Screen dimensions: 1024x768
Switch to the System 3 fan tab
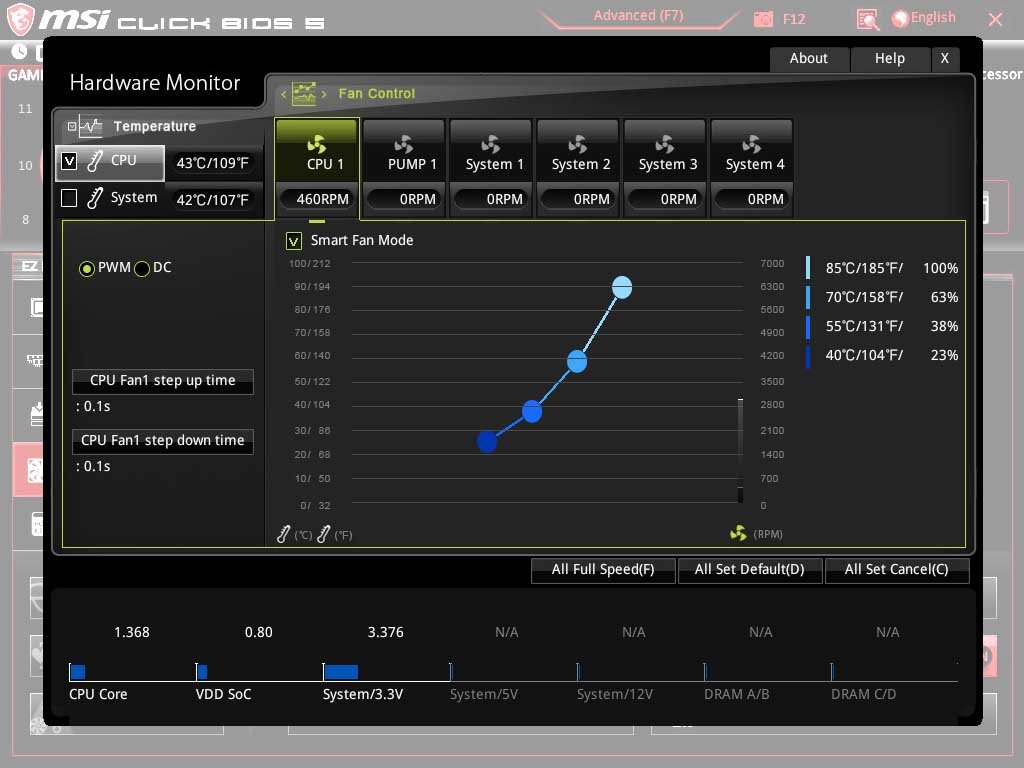click(664, 151)
